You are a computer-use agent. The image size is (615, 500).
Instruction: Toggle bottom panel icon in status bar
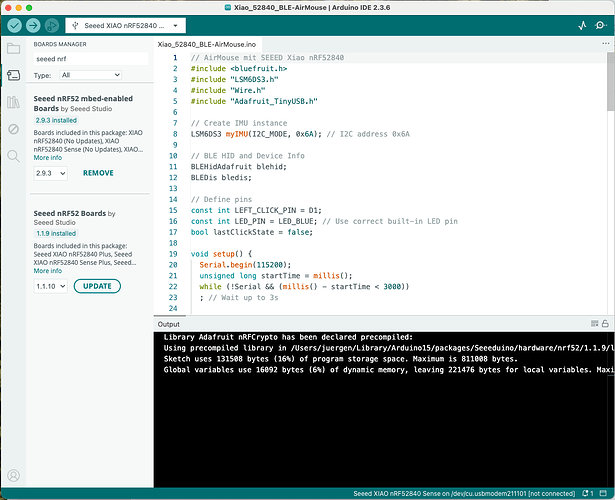click(604, 493)
